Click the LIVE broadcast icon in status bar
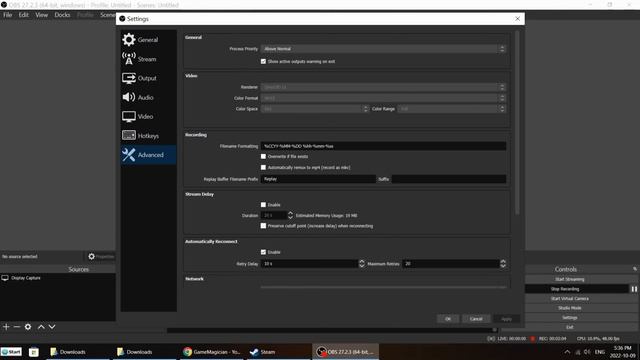The height and width of the screenshot is (360, 640). (491, 338)
